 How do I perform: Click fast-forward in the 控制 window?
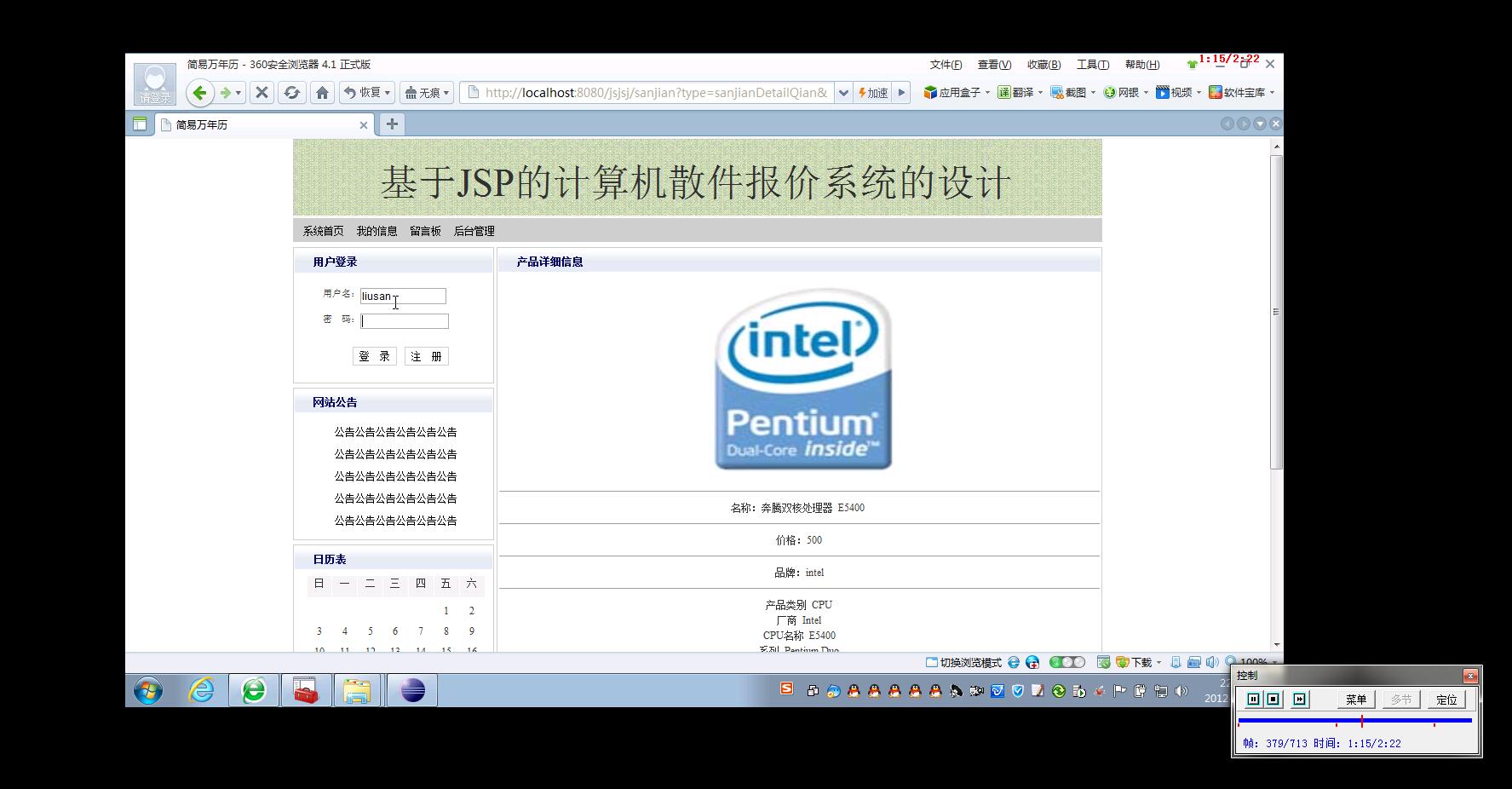point(1299,700)
